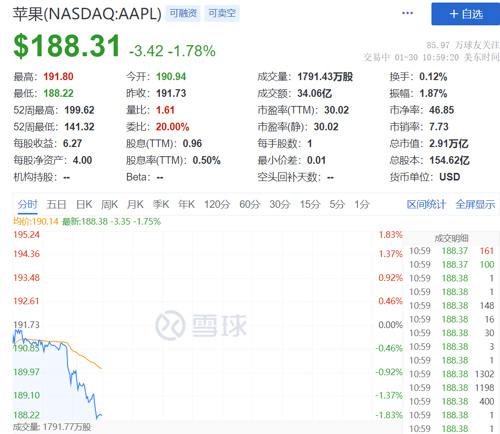Add AAPL to watchlist with 自选 button
The height and width of the screenshot is (434, 500).
click(465, 14)
